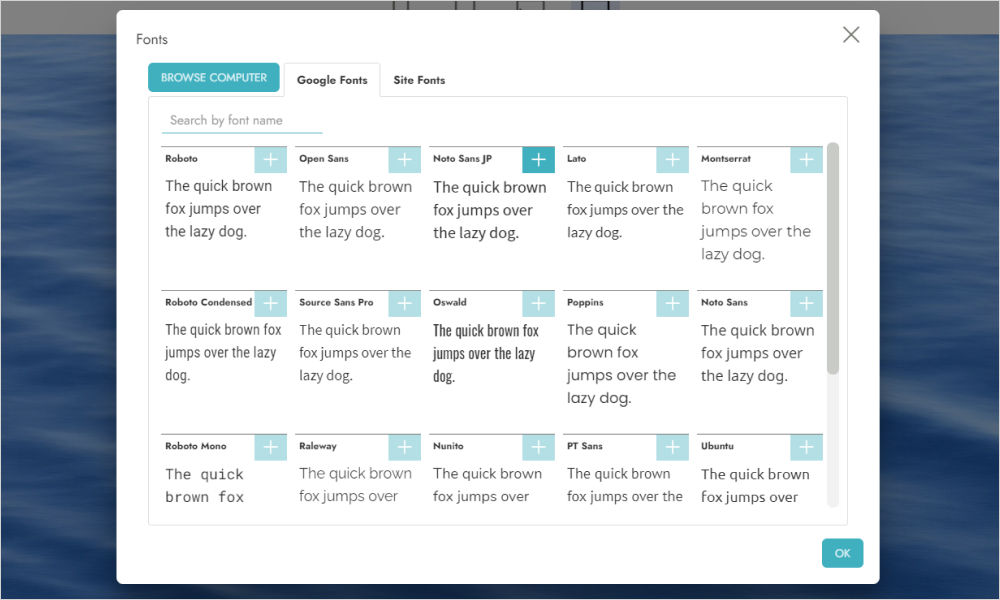This screenshot has width=1000, height=600.
Task: Add Nunito with its plus icon
Action: (x=538, y=447)
